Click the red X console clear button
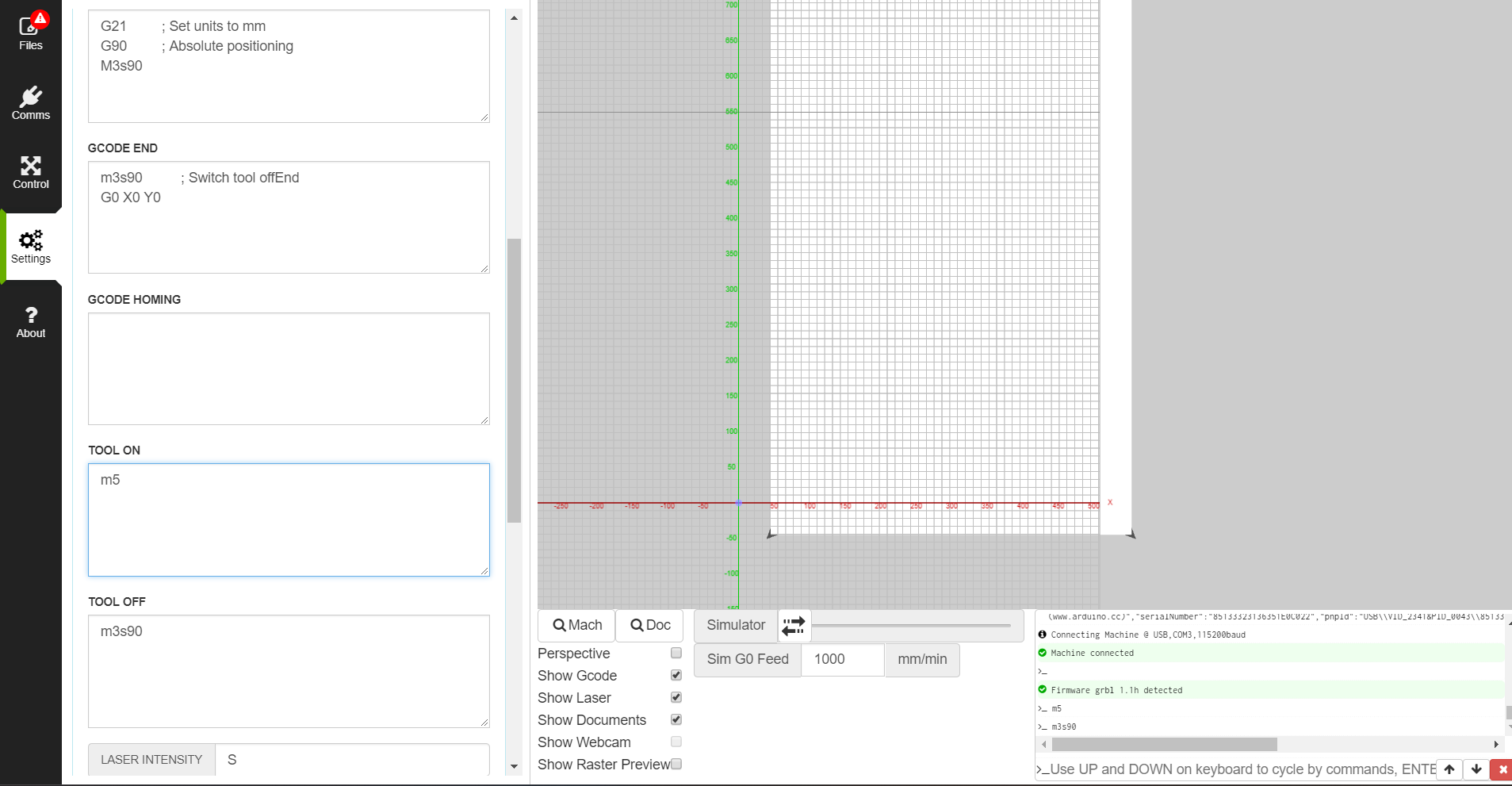 tap(1502, 769)
